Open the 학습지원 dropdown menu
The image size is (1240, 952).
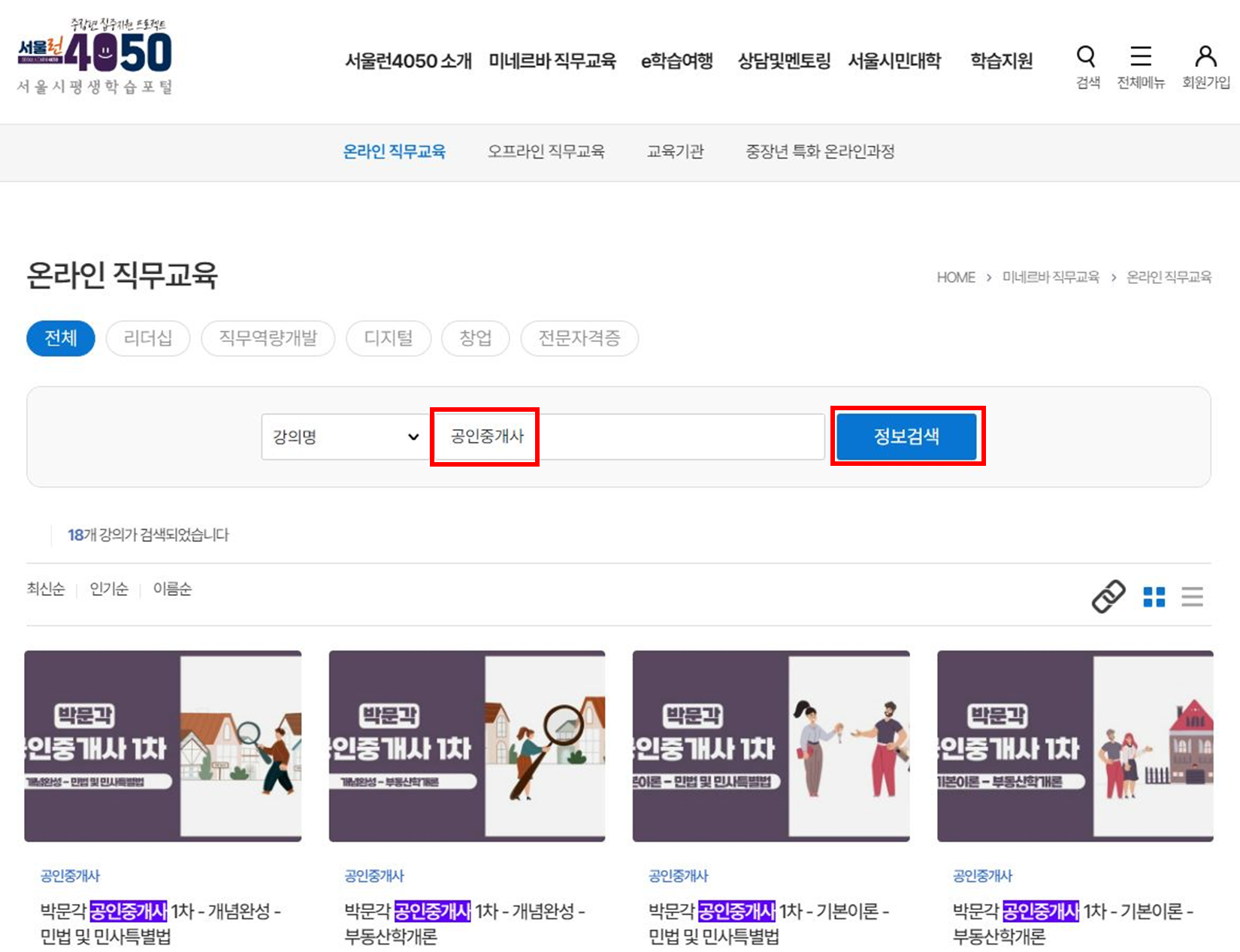point(1000,62)
